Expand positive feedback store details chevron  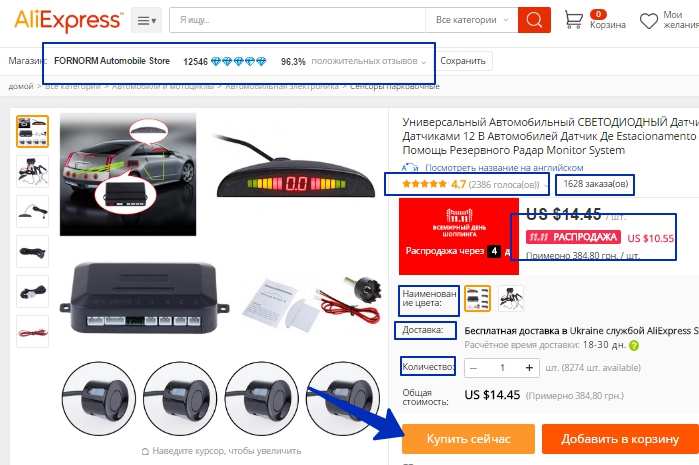point(424,62)
